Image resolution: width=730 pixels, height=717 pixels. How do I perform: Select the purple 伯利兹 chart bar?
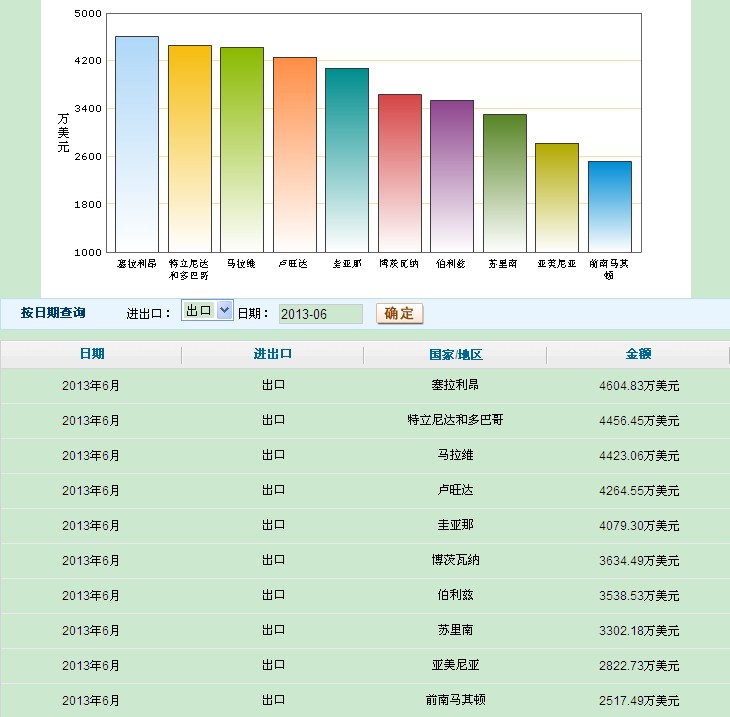point(452,176)
